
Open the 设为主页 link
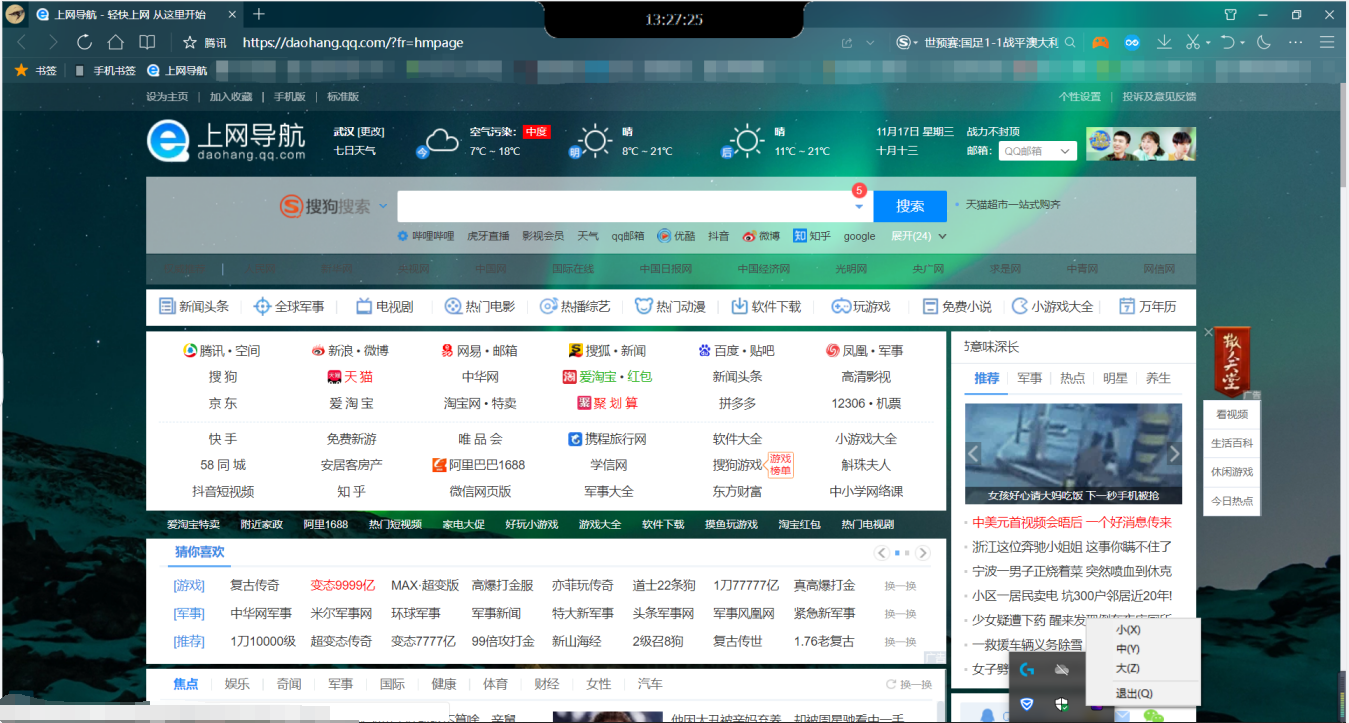(167, 97)
